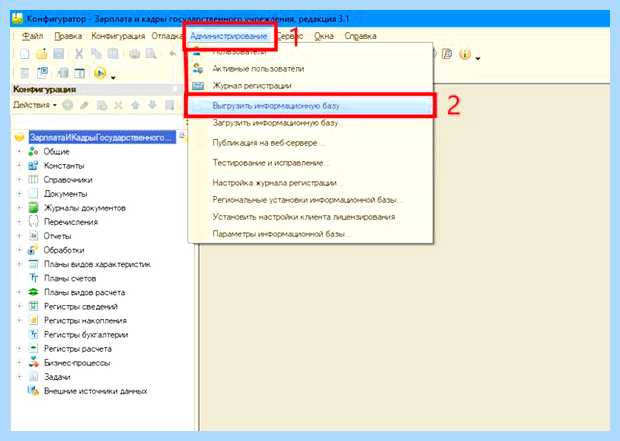Select Журнал регистрации menu entry
The height and width of the screenshot is (441, 620).
(310, 85)
